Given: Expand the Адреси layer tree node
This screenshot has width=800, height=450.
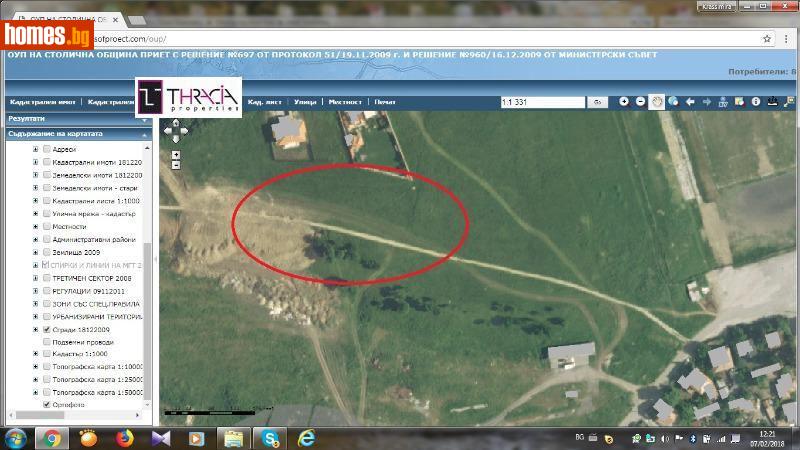Looking at the screenshot, I should point(36,149).
